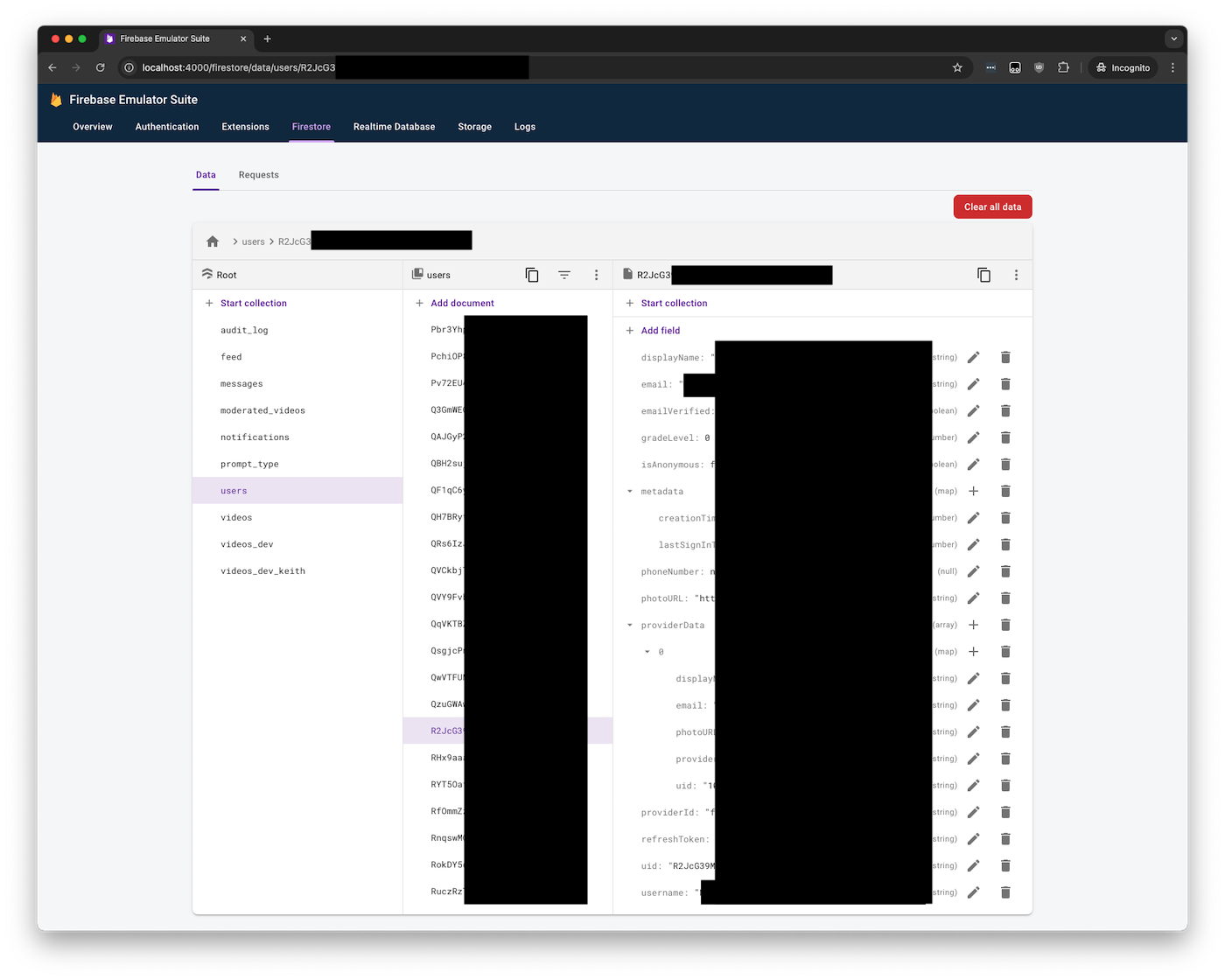Switch to the Realtime Database tab
This screenshot has height=980, width=1225.
394,127
